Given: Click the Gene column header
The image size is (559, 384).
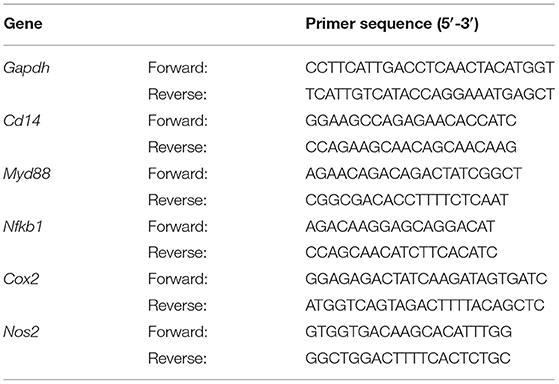Looking at the screenshot, I should click(23, 24).
